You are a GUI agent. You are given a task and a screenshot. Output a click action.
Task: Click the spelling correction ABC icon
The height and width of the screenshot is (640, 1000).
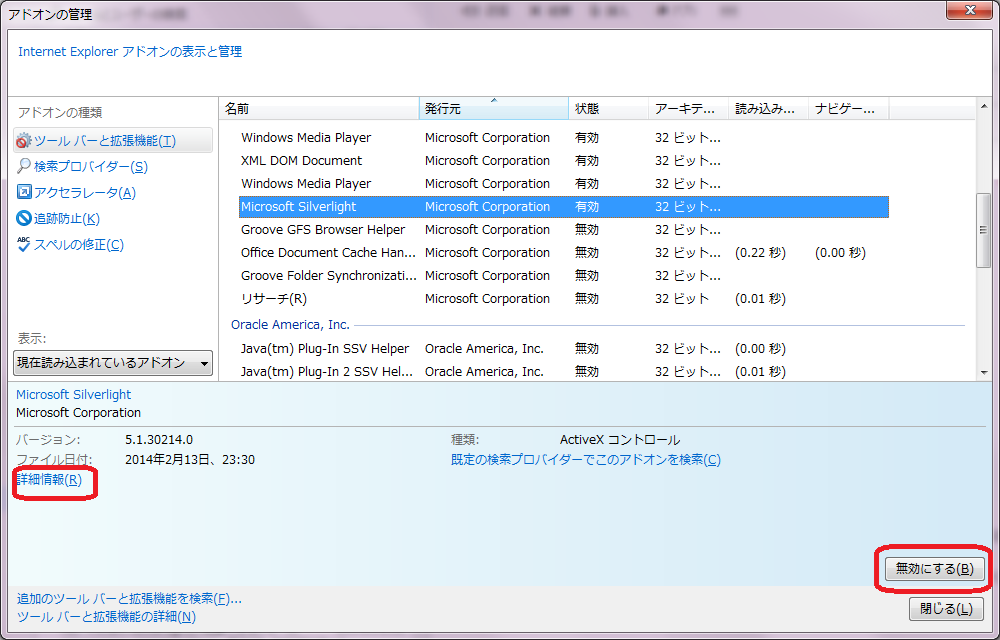(24, 244)
